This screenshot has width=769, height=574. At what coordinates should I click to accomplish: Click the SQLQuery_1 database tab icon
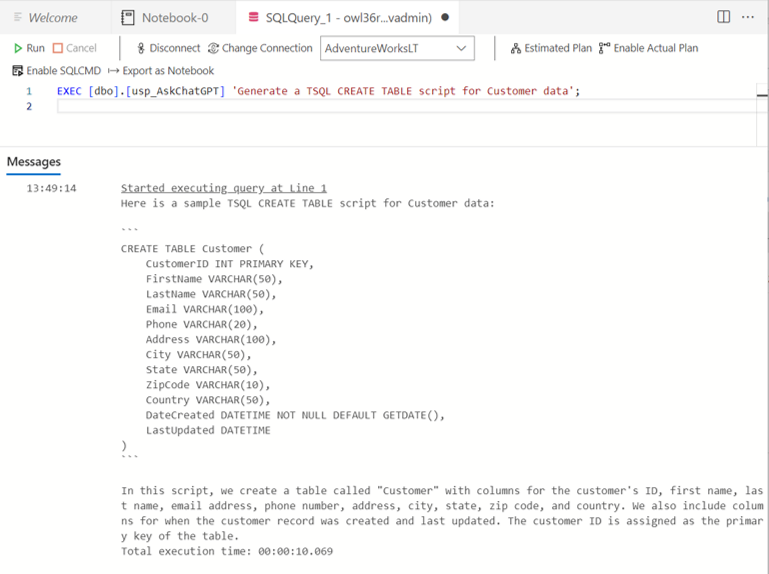pos(253,18)
